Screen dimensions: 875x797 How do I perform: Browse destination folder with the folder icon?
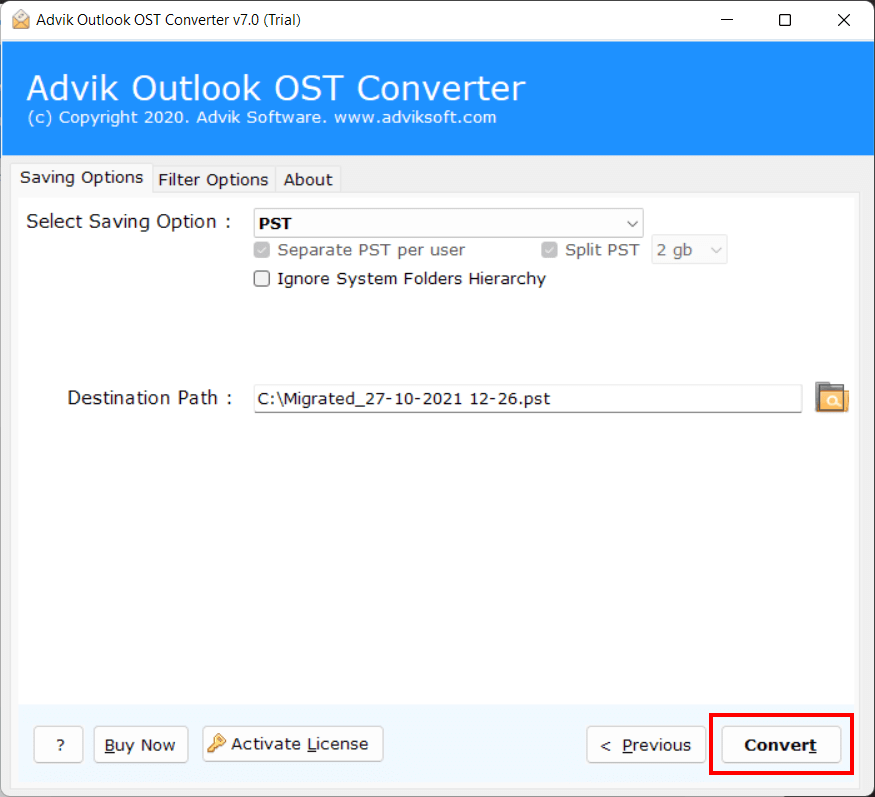(x=831, y=397)
